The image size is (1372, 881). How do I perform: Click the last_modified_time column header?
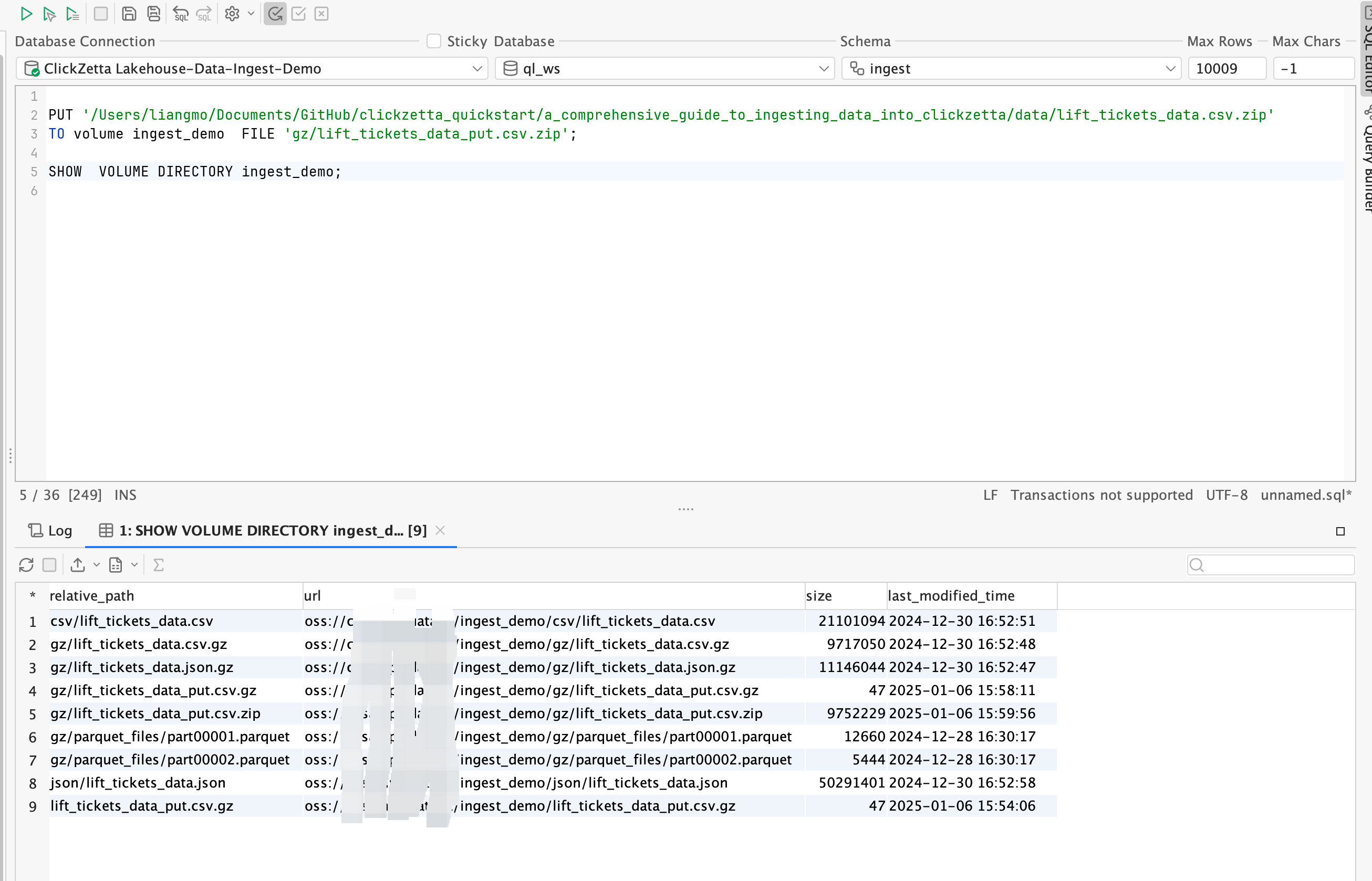951,595
